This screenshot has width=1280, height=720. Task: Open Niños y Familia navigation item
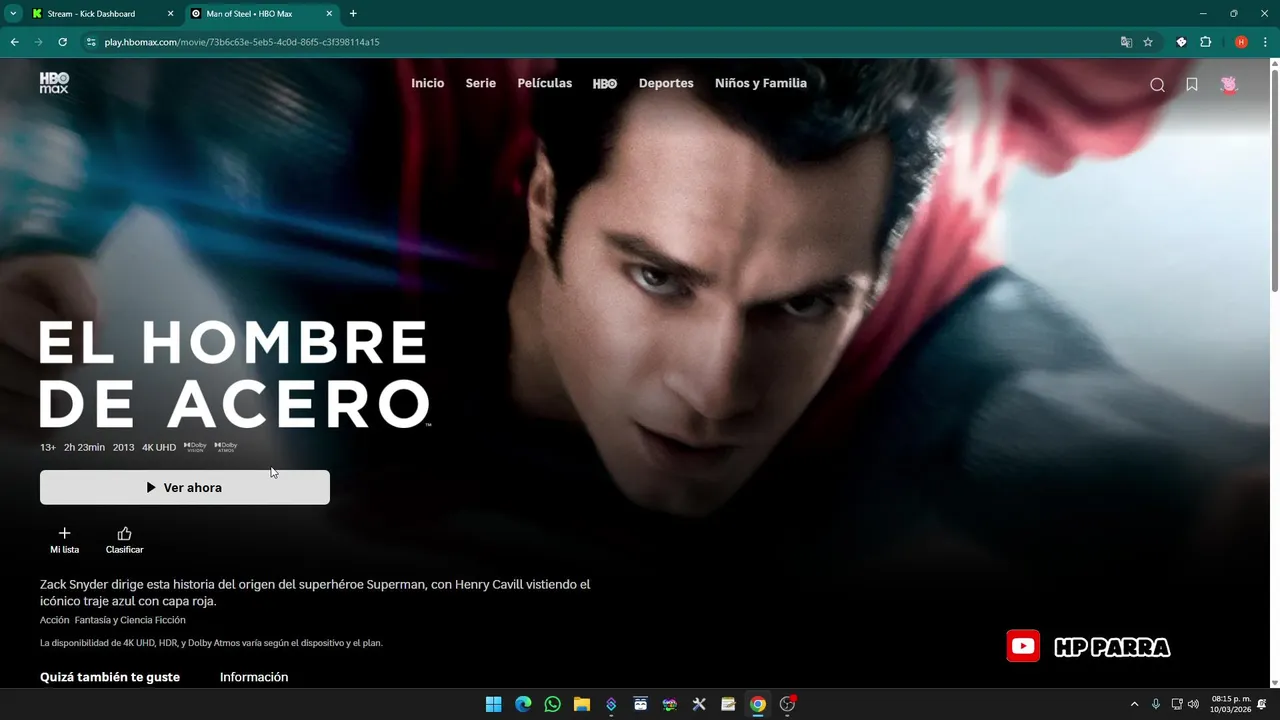761,83
